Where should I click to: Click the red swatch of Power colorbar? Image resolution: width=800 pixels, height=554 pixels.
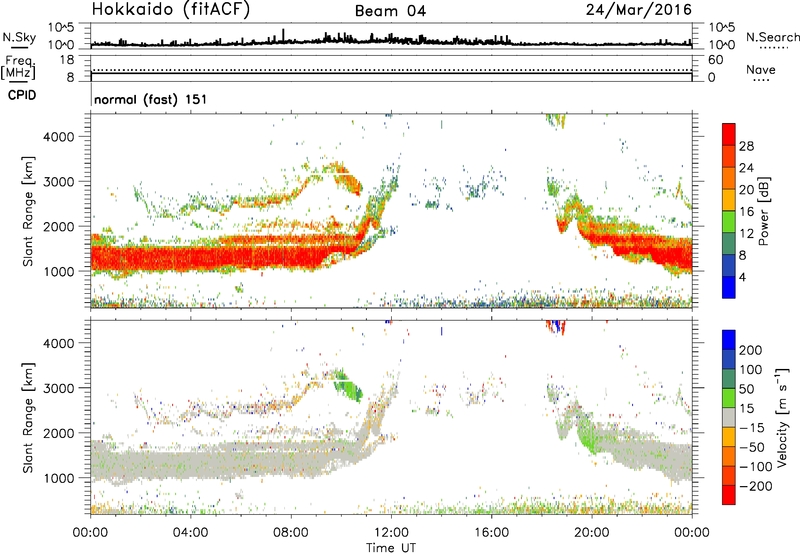point(729,134)
